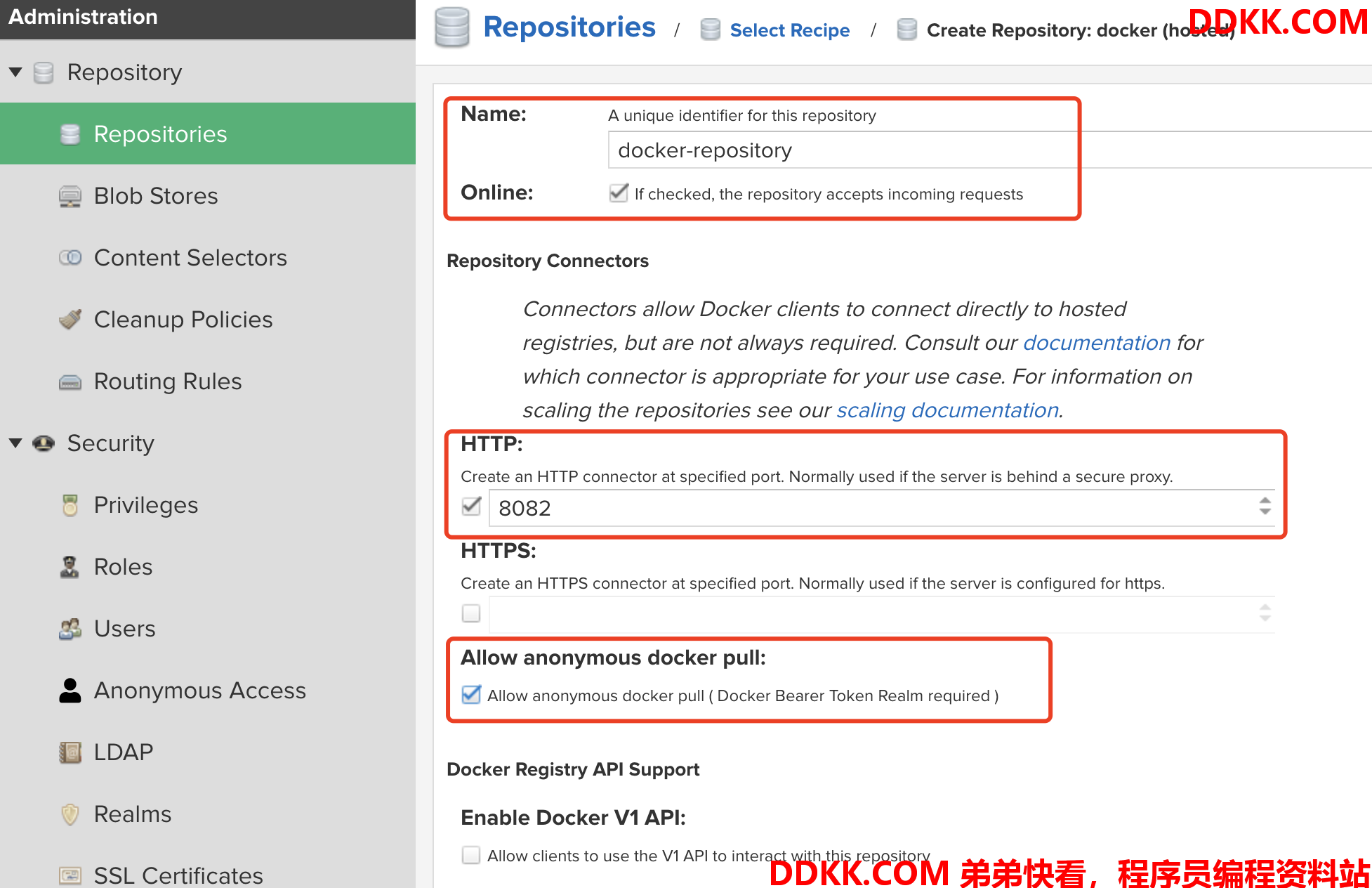Click the Content Selectors icon
The height and width of the screenshot is (888, 1372).
tap(70, 258)
